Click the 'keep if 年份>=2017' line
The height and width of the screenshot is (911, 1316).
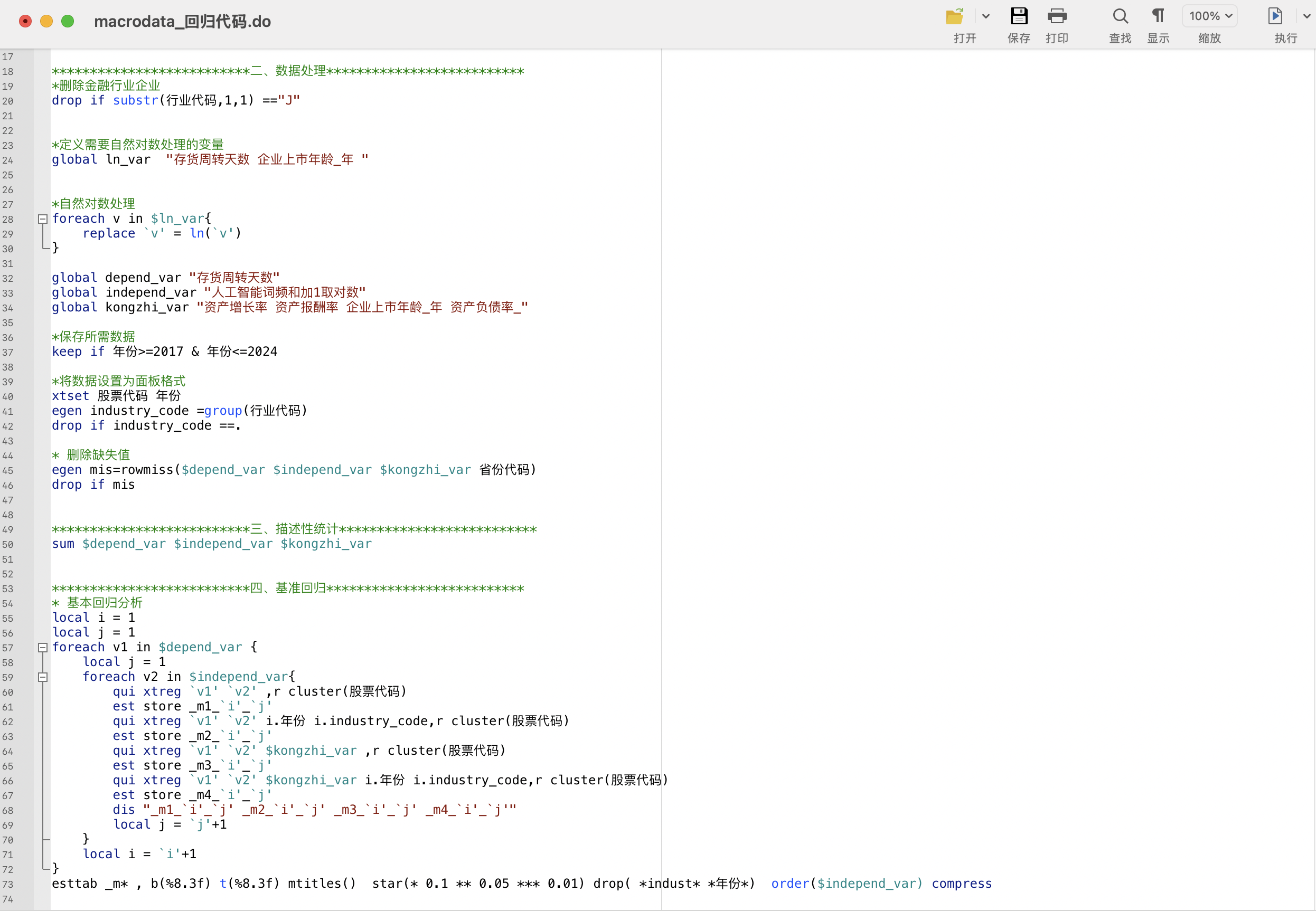tap(164, 352)
